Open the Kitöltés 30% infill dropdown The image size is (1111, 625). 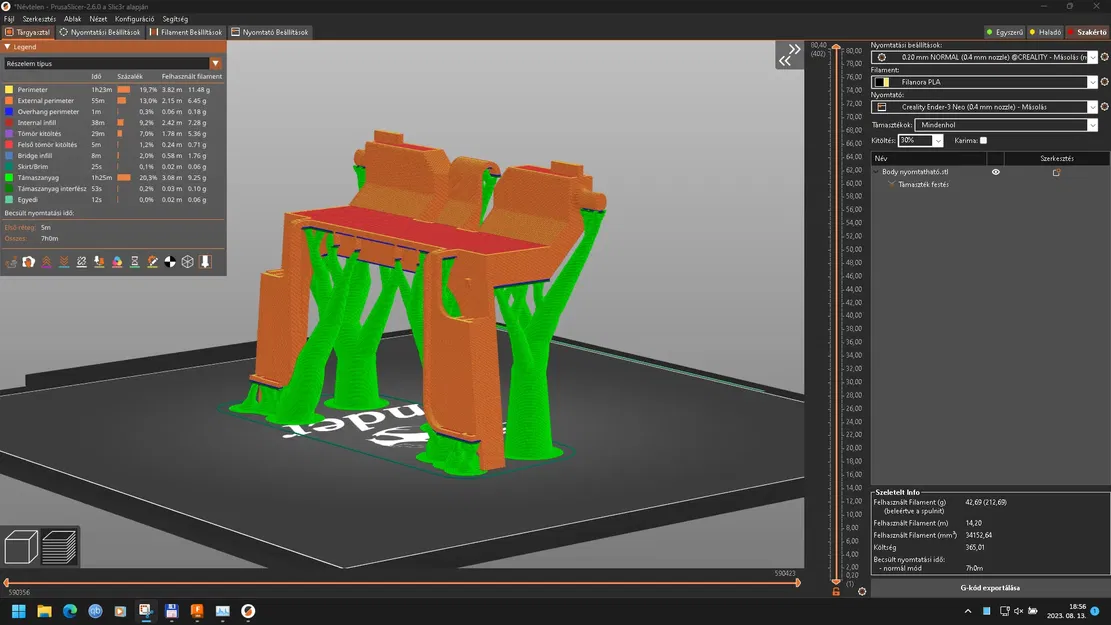pos(920,140)
